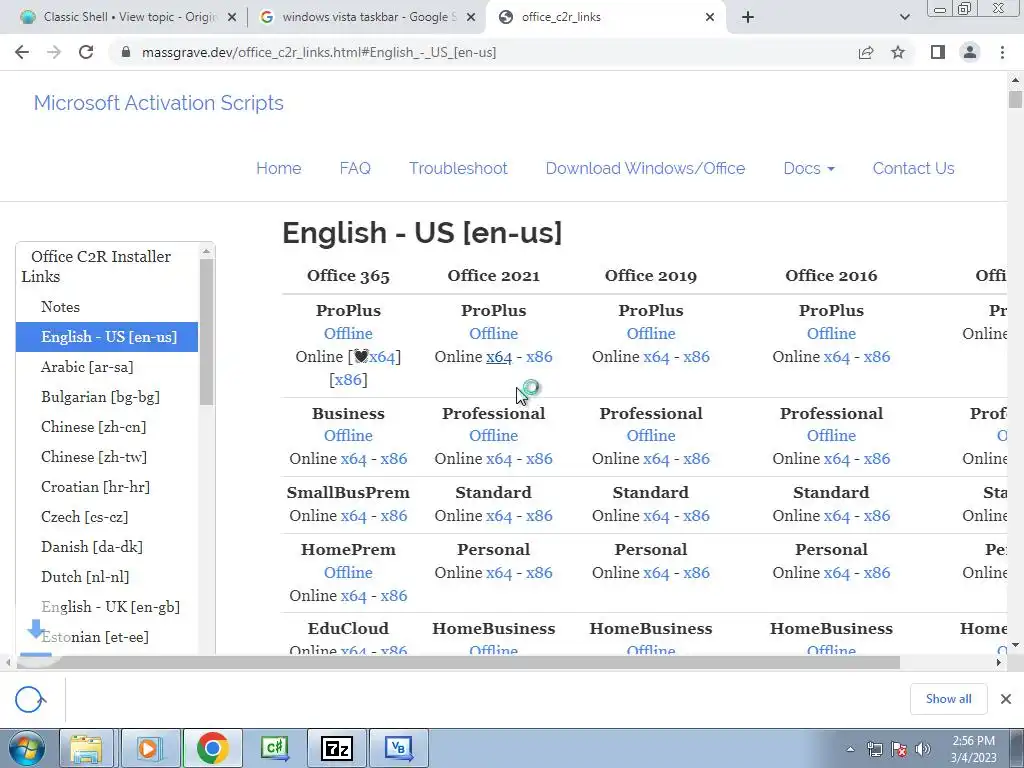Open the FAQ nav item
The height and width of the screenshot is (768, 1024).
(x=355, y=168)
